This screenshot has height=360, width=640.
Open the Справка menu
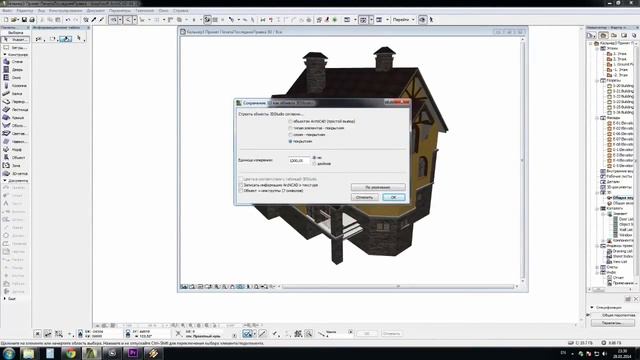(x=180, y=11)
